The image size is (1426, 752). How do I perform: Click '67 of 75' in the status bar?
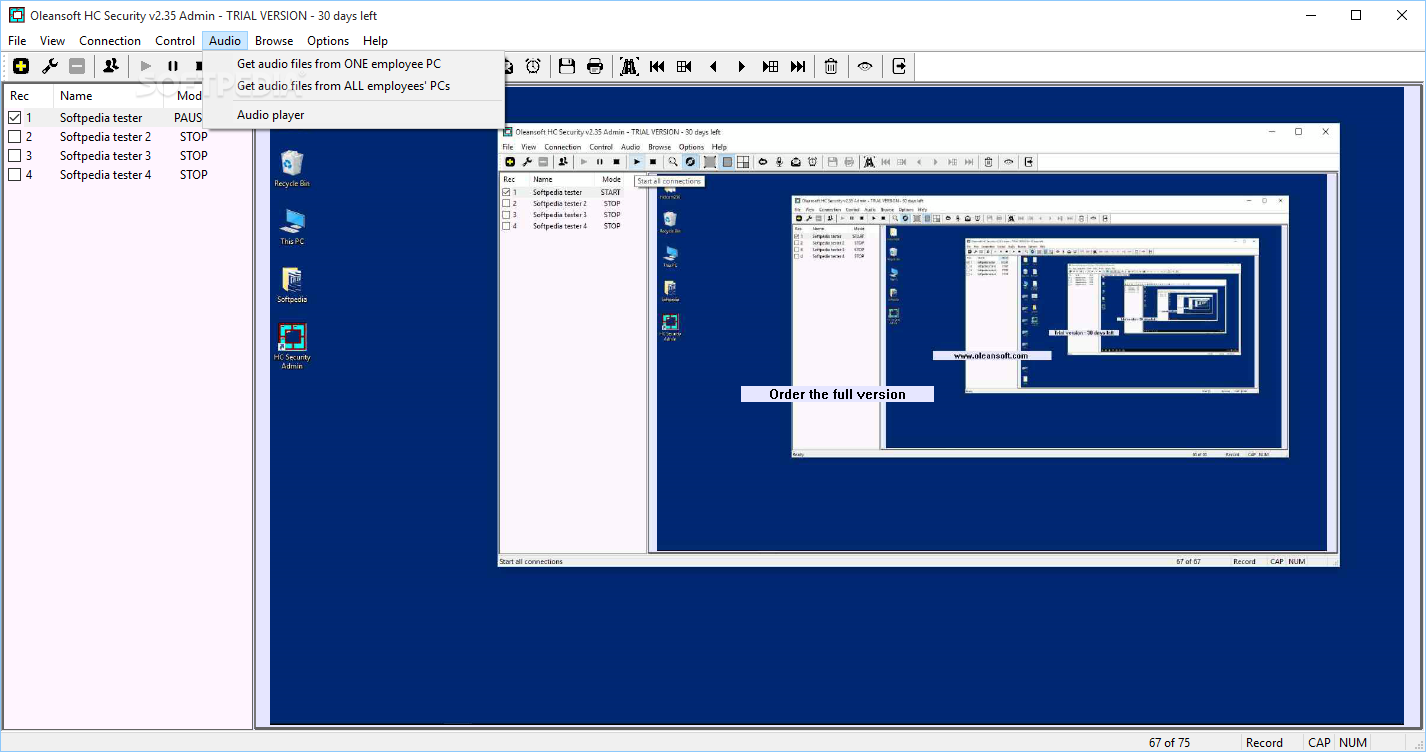(x=1169, y=742)
